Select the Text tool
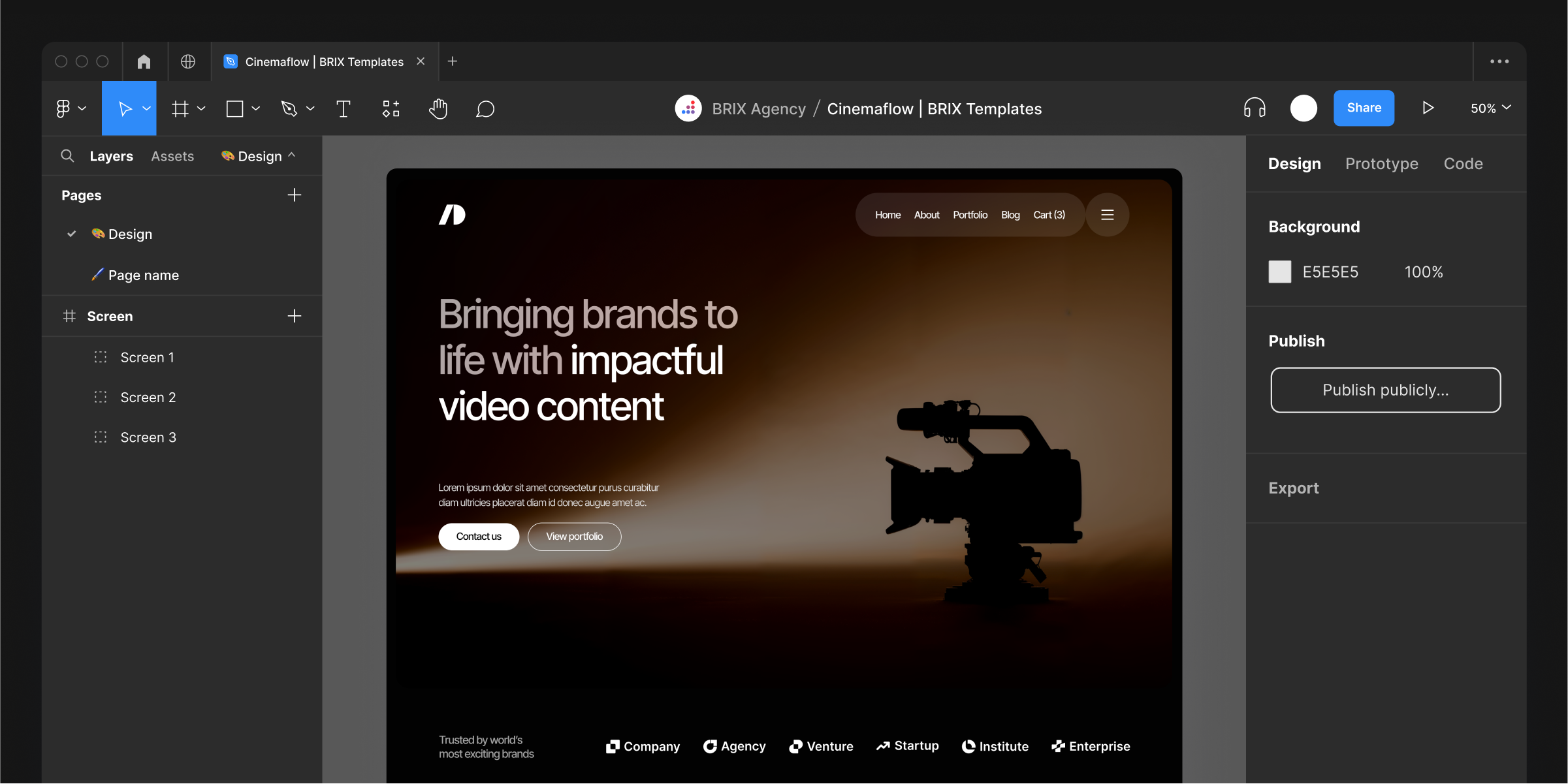The width and height of the screenshot is (1568, 784). [344, 108]
